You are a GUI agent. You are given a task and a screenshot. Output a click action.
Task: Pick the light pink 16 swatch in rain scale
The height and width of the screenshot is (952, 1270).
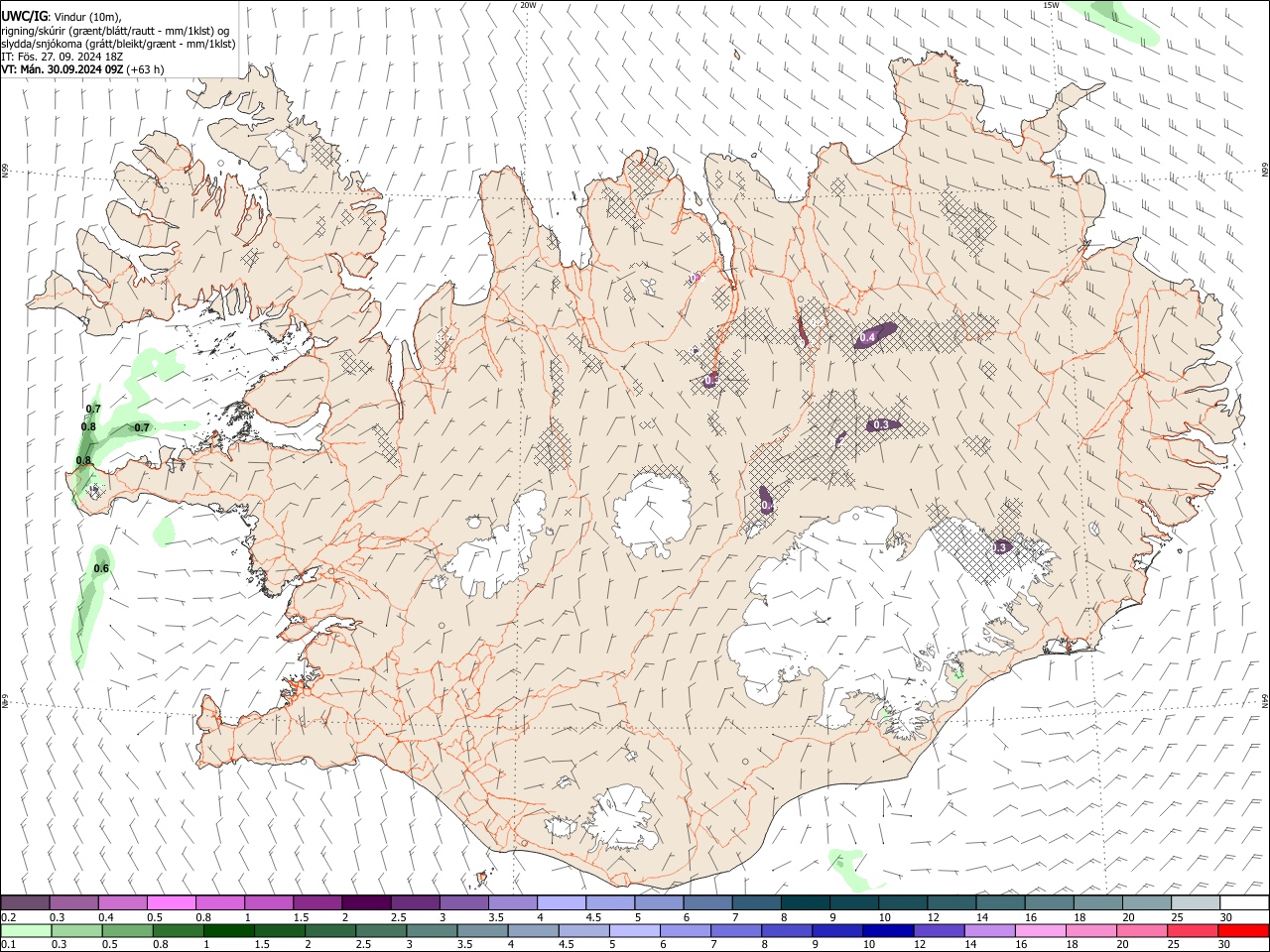click(x=1040, y=931)
